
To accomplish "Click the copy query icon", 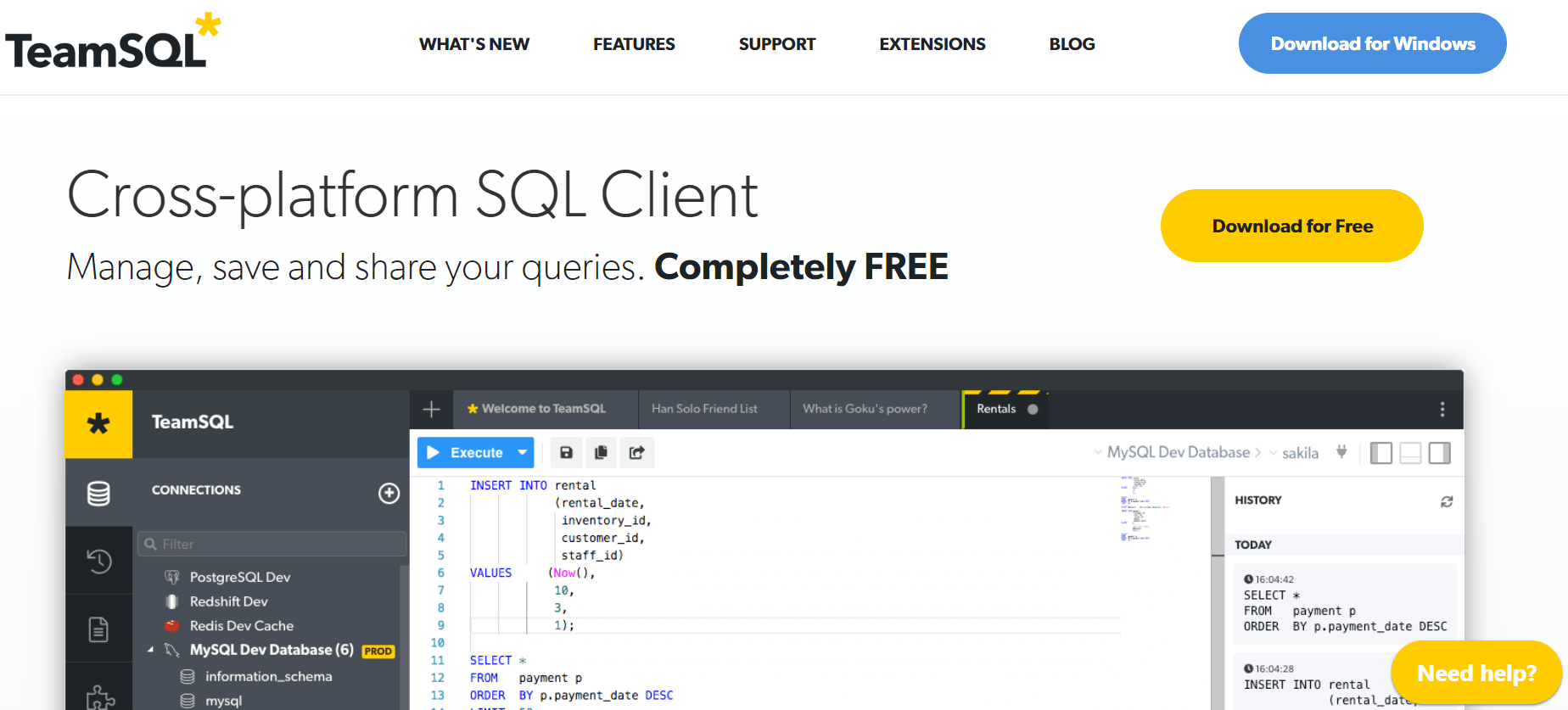I will point(602,453).
